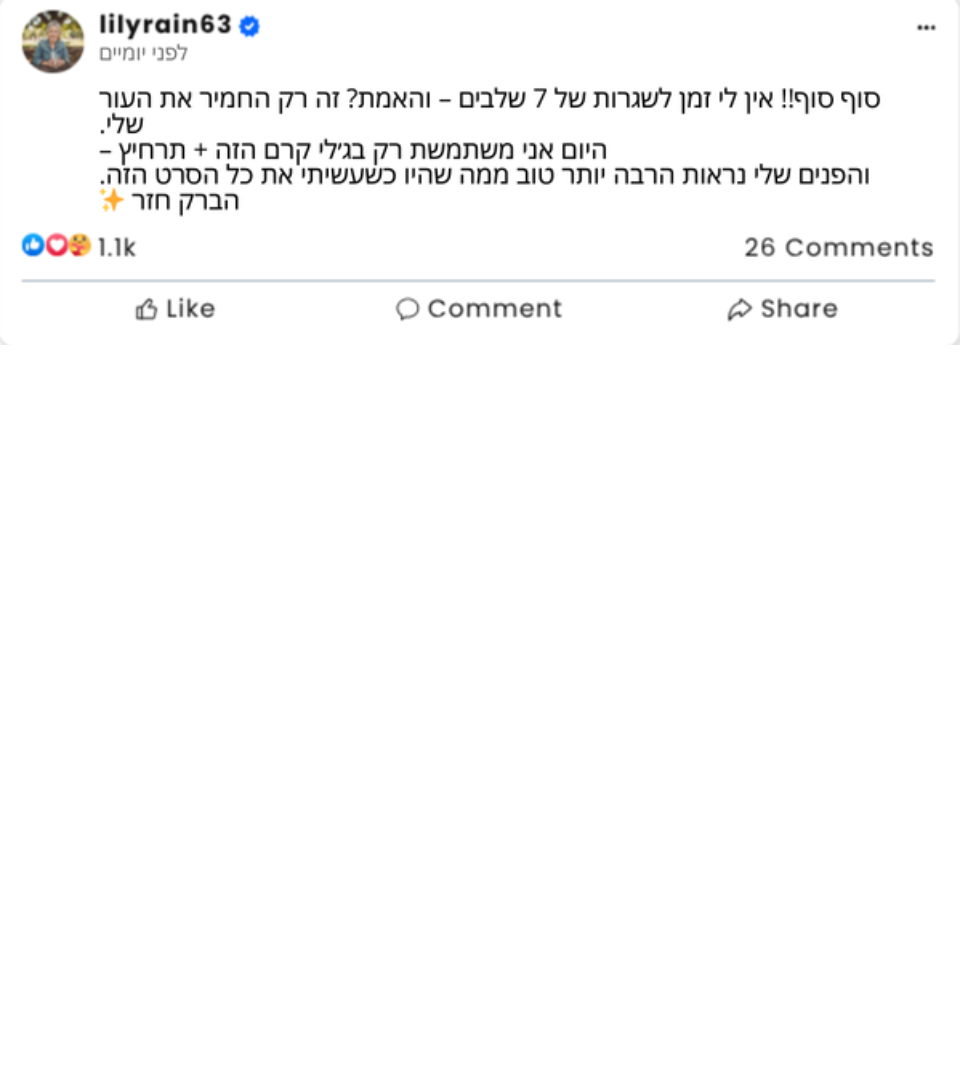Screen dimensions: 960x1088
Task: Click the post line starting "סוף סוף"
Action: [x=490, y=100]
